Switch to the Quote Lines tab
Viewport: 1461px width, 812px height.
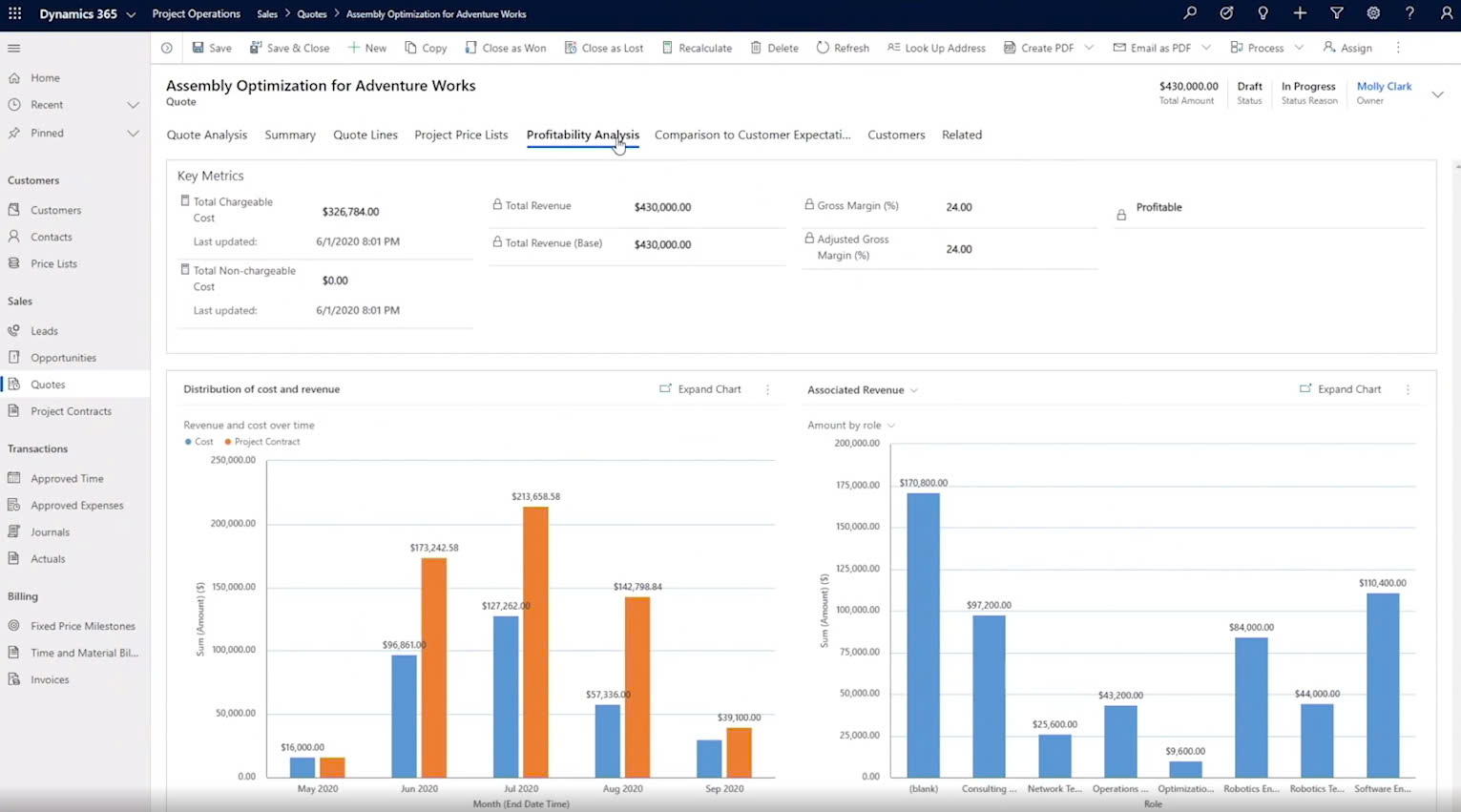365,135
